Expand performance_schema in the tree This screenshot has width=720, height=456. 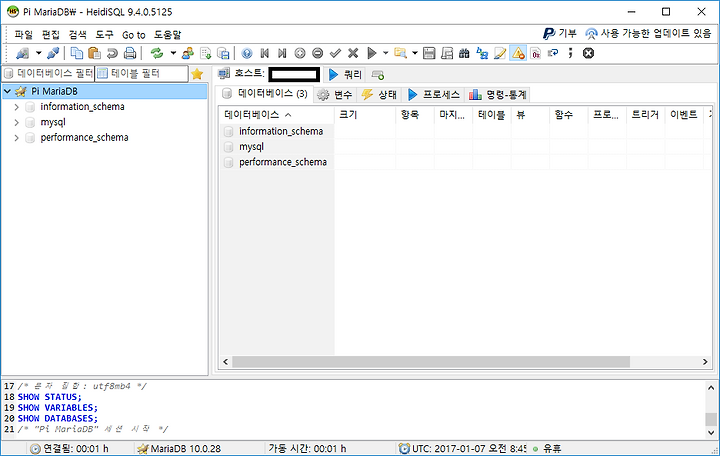click(17, 138)
